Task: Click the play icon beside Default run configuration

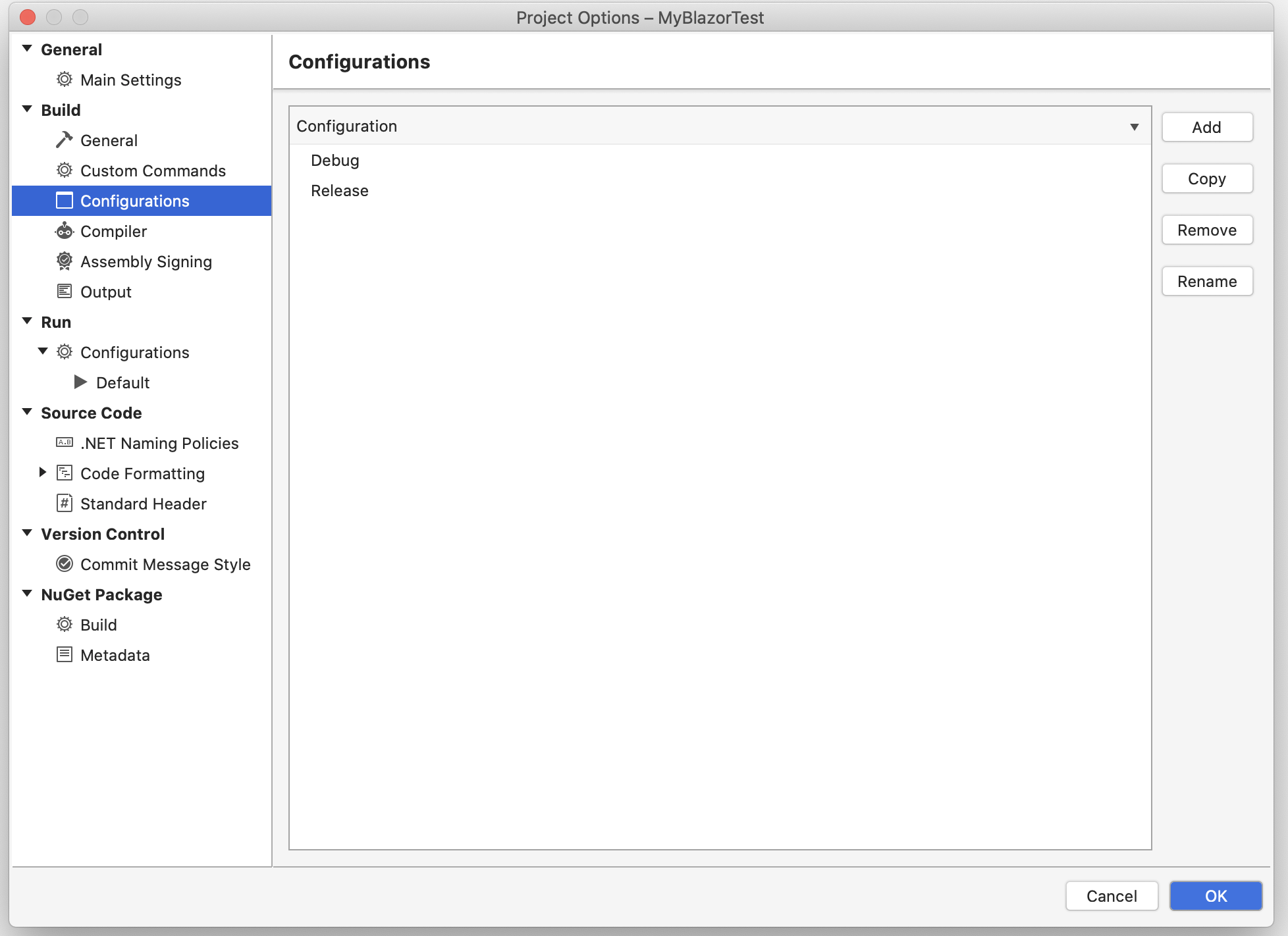Action: click(x=81, y=382)
